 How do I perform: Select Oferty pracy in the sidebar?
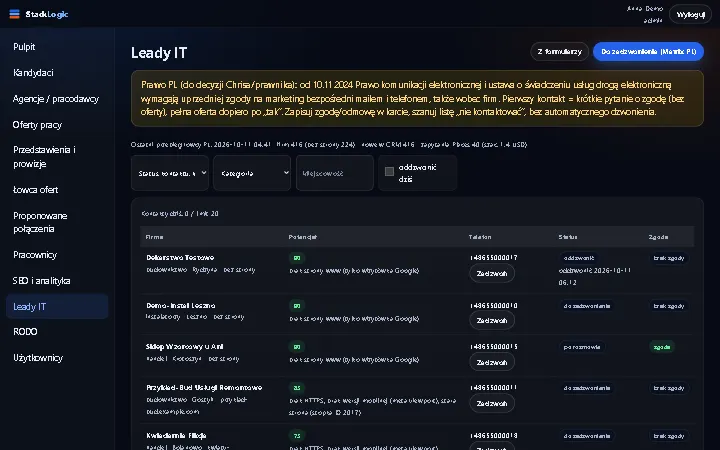point(37,125)
